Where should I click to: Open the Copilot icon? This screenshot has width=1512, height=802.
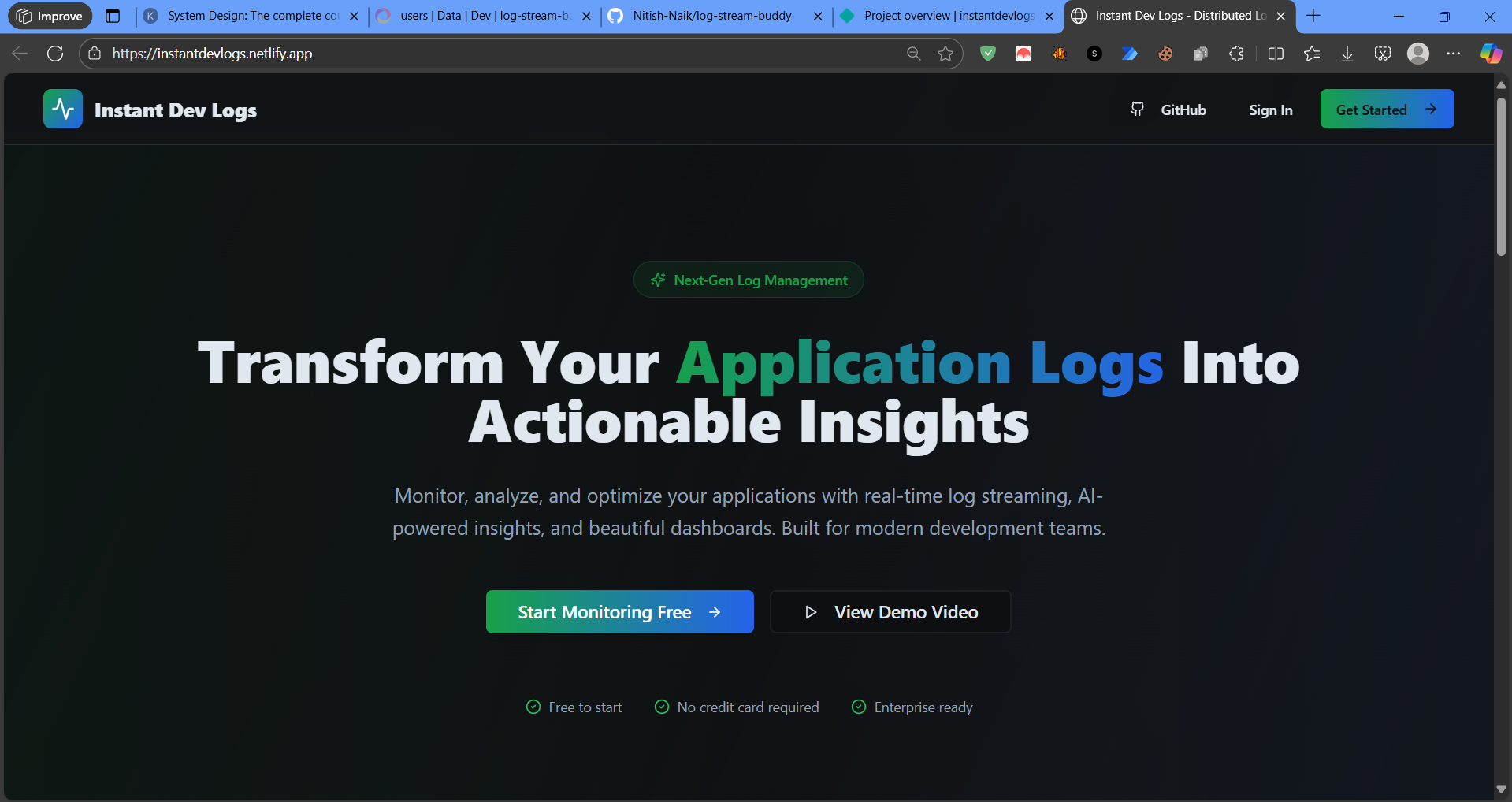click(x=1491, y=54)
